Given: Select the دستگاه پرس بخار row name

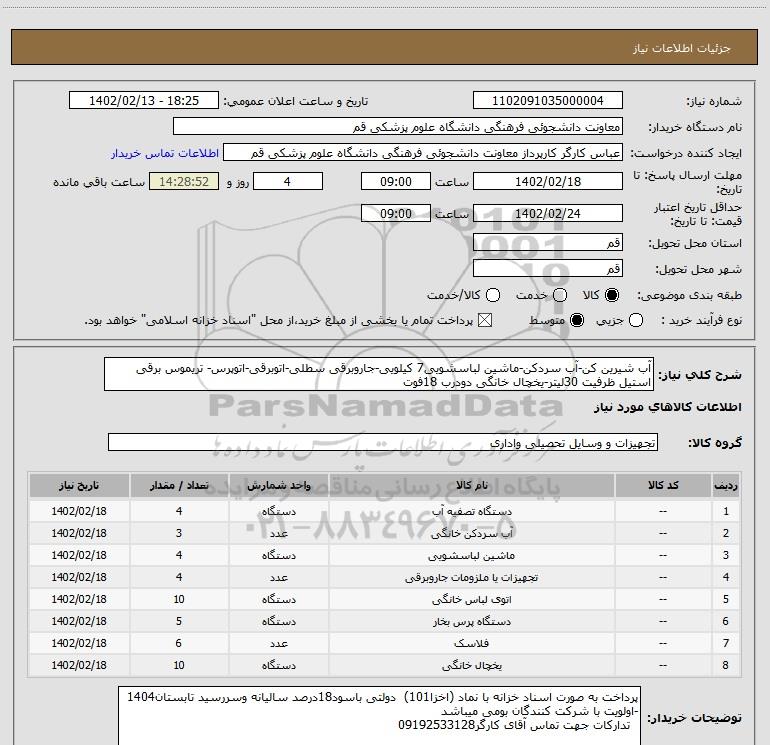Looking at the screenshot, I should coord(471,621).
